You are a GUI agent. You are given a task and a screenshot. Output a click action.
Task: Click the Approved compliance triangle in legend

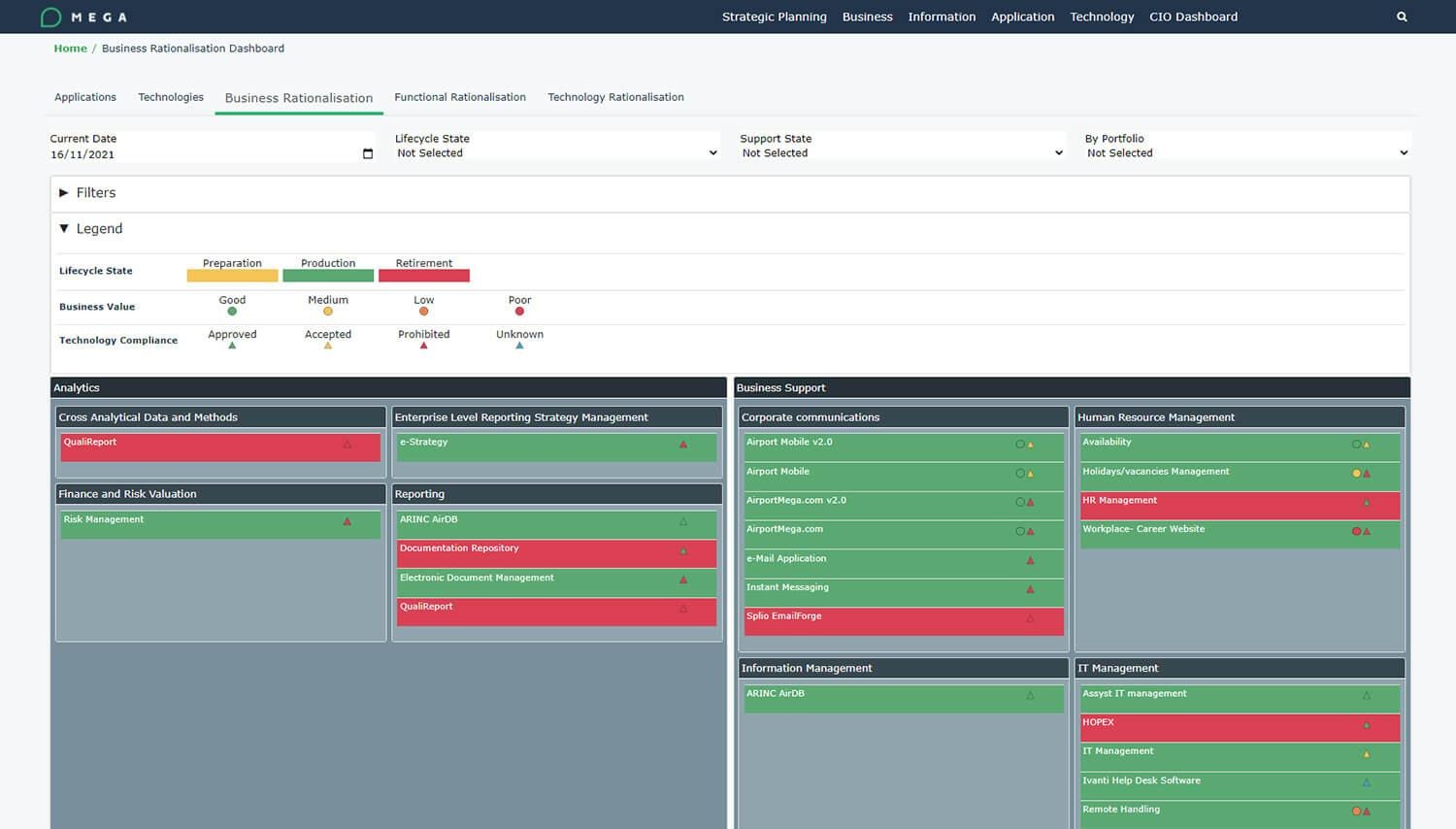click(x=232, y=346)
